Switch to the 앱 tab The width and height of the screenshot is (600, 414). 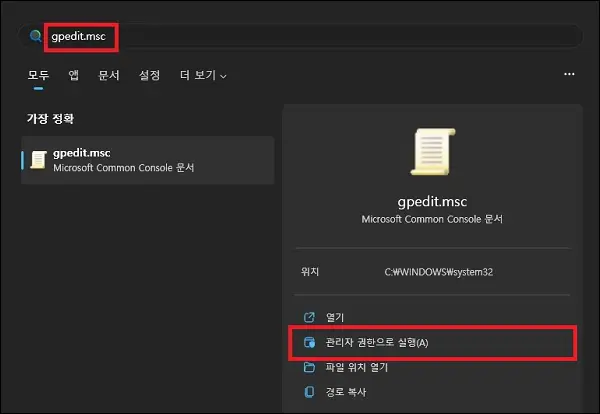coord(73,75)
